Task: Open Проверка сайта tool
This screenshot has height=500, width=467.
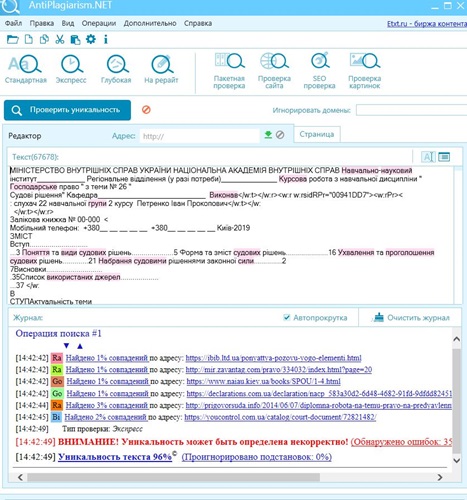Action: click(274, 71)
